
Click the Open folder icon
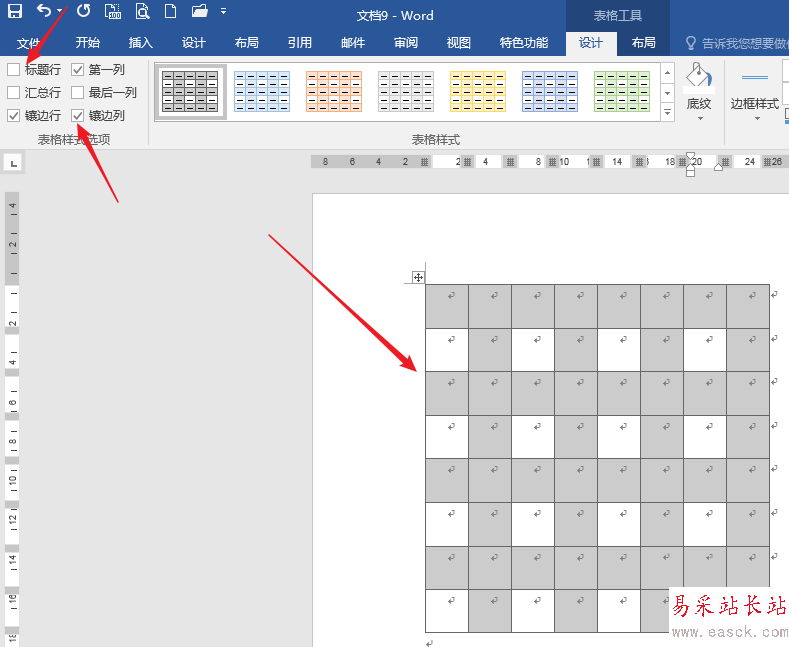(200, 11)
